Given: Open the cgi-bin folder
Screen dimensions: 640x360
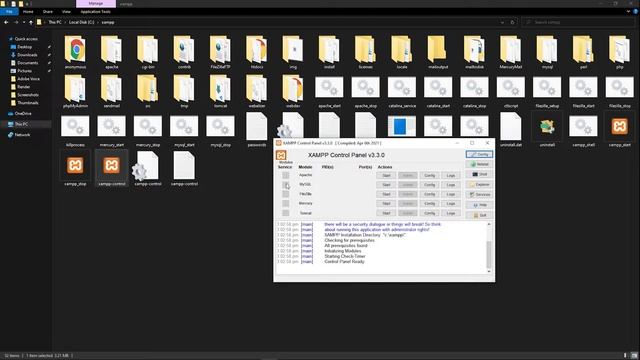Looking at the screenshot, I should [148, 52].
